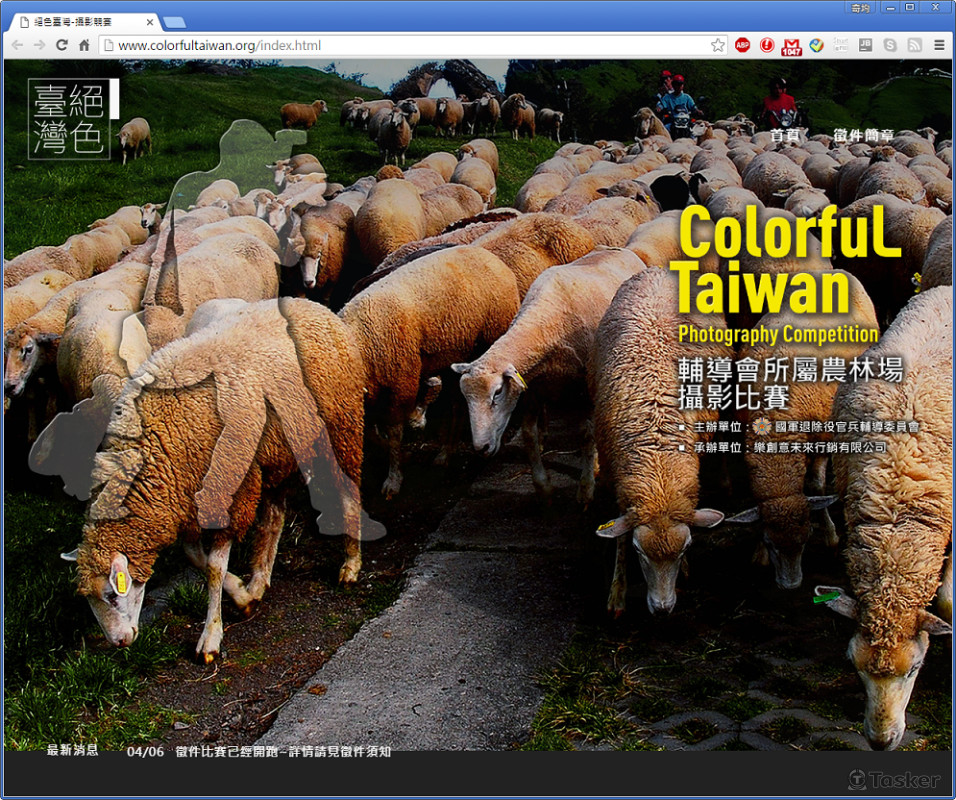Open a new browser tab

(174, 22)
